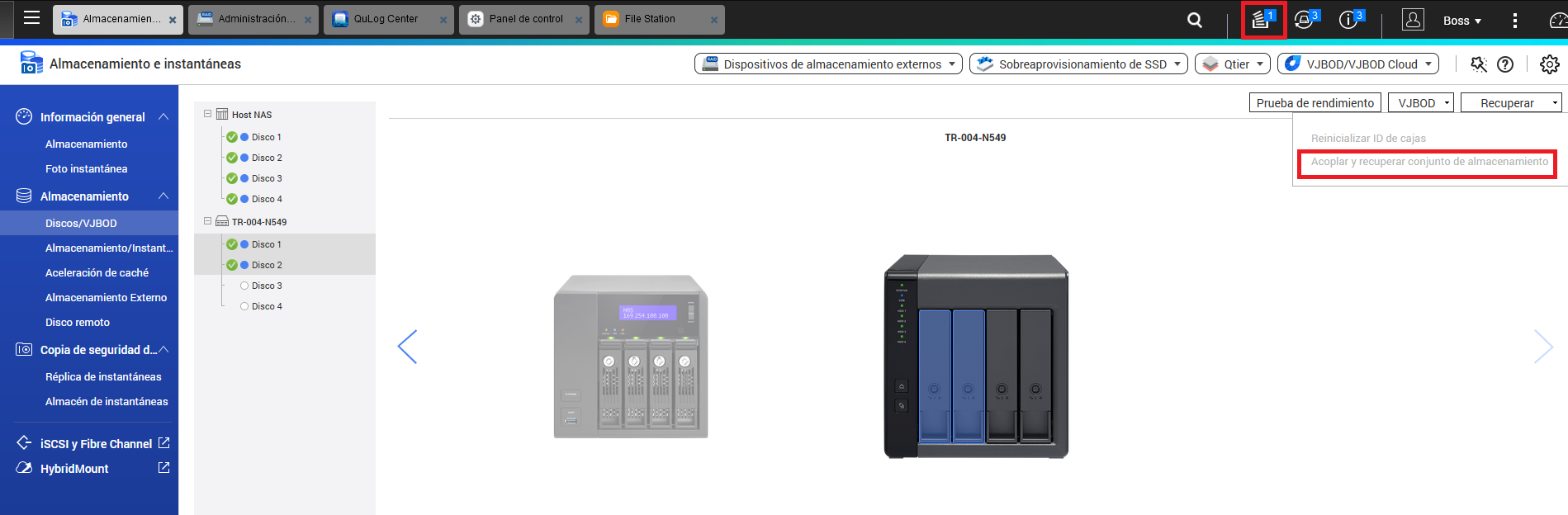Select Acoplar y recuperar conjunto de almacenamiento
This screenshot has height=515, width=1568.
pyautogui.click(x=1429, y=162)
